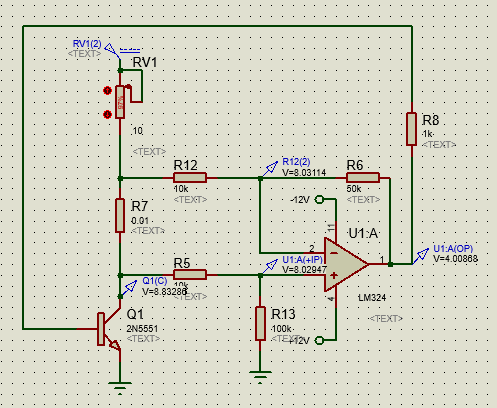Click the U1:A reference label
Image resolution: width=497 pixels, height=408 pixels.
click(x=363, y=233)
